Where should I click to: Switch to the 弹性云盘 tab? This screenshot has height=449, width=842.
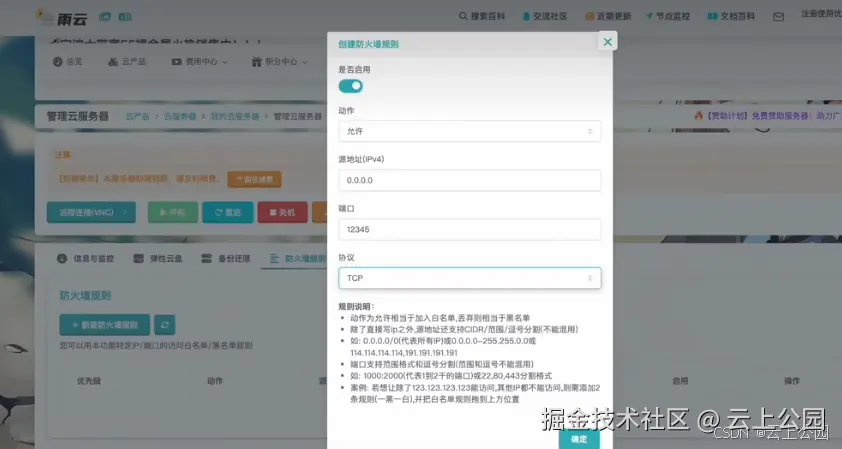point(158,259)
